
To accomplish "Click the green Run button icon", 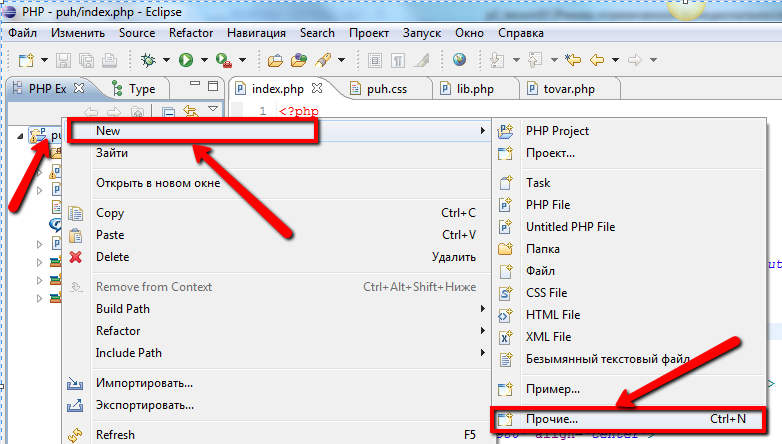I will pos(186,60).
